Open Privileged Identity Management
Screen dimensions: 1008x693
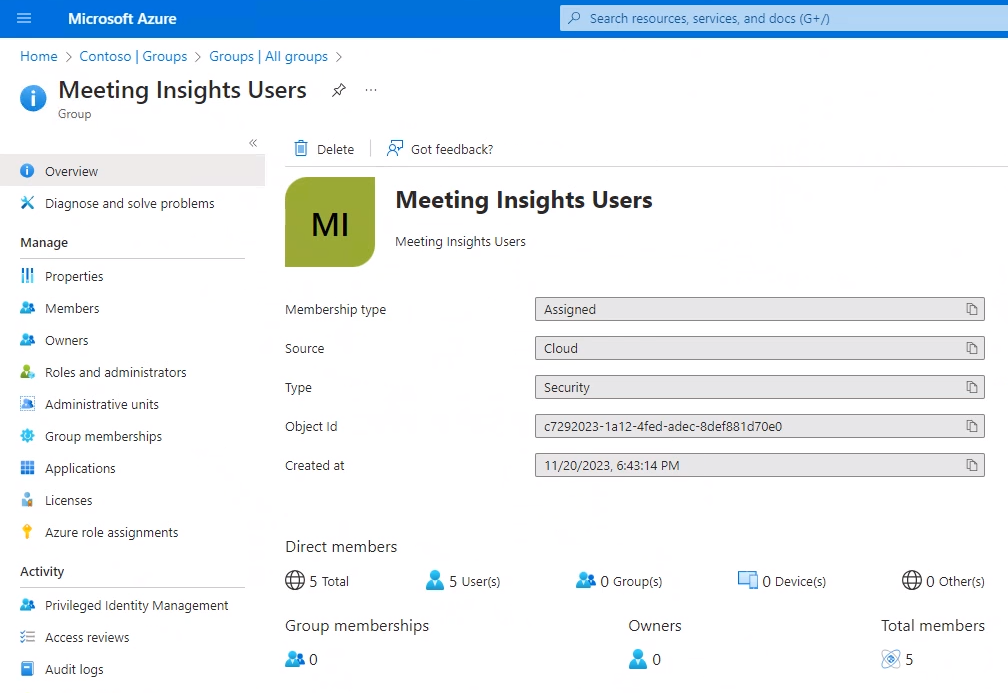point(136,606)
